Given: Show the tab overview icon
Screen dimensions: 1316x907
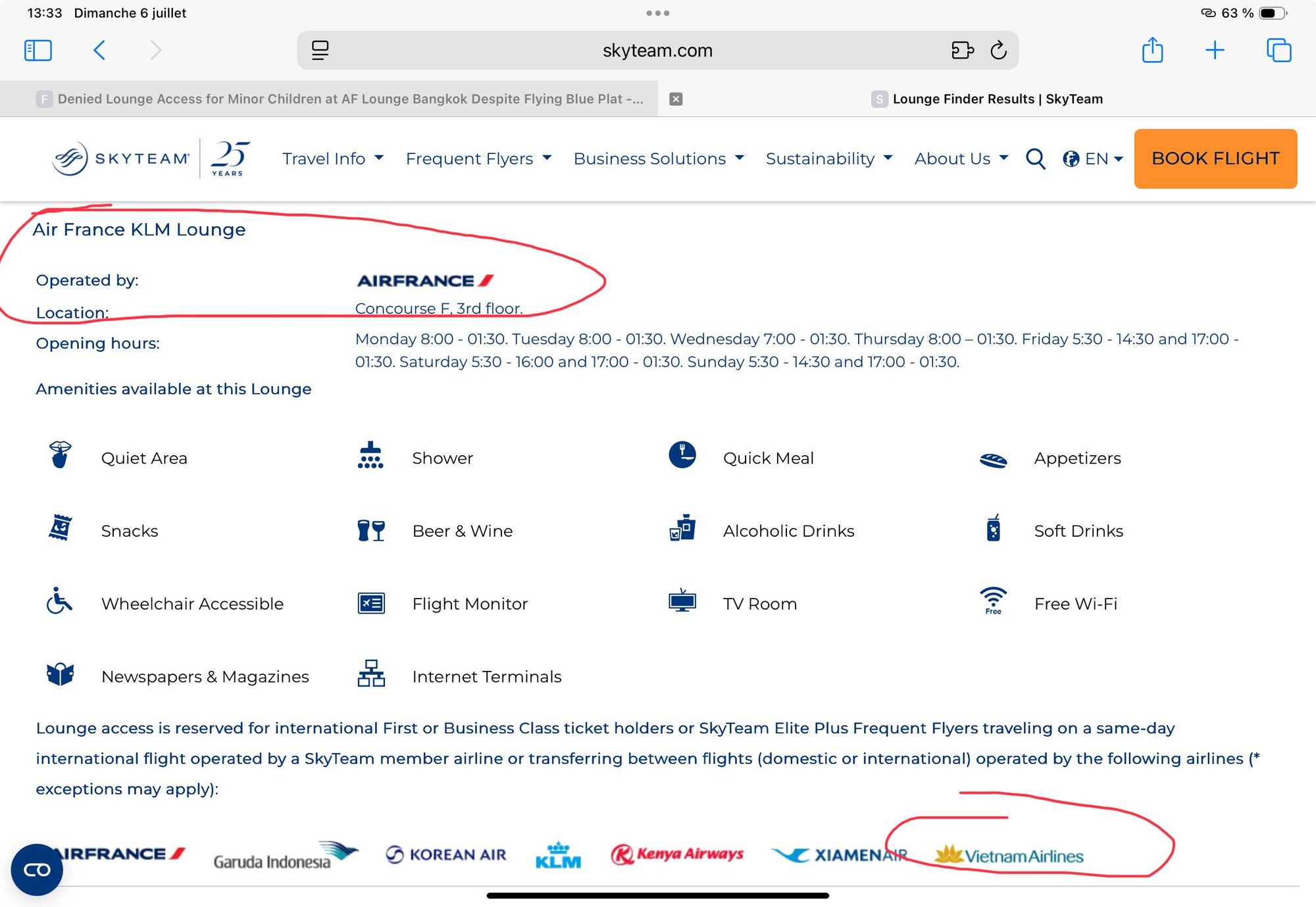Looking at the screenshot, I should click(1278, 51).
